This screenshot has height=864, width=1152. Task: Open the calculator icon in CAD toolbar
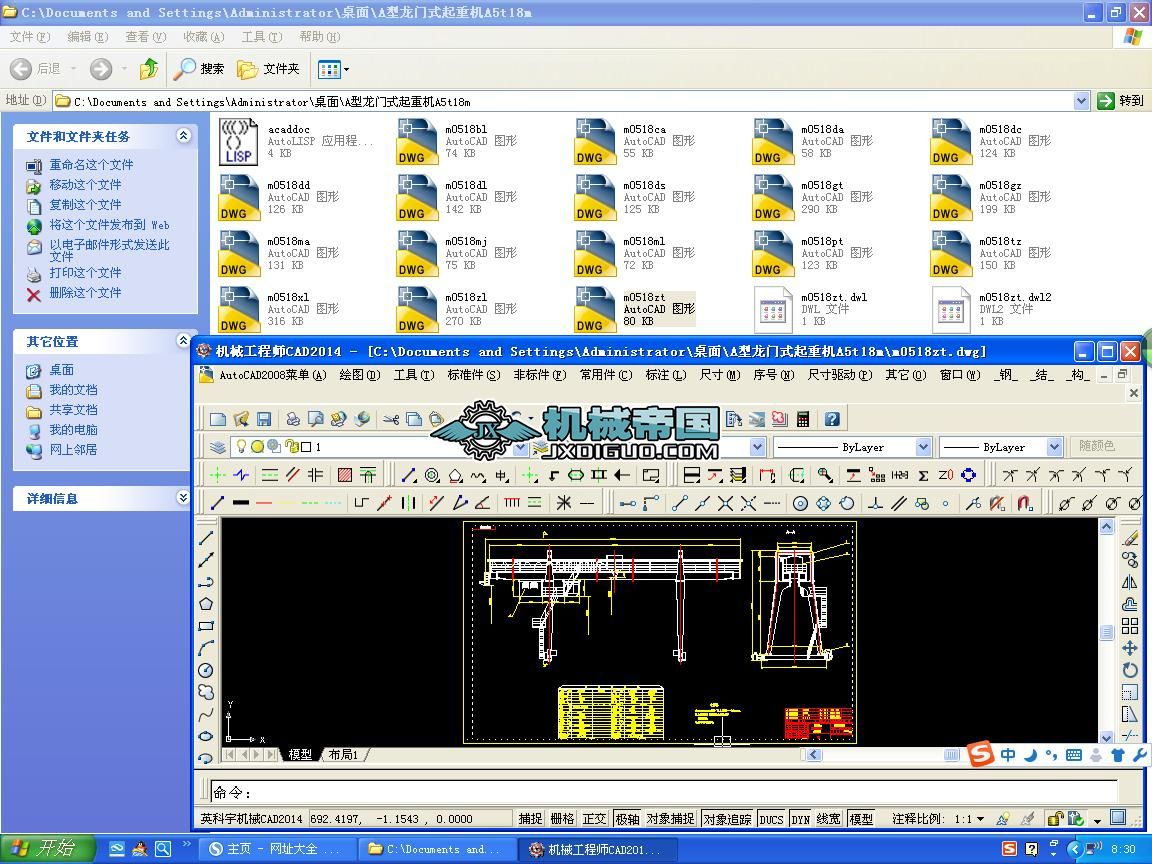point(803,420)
